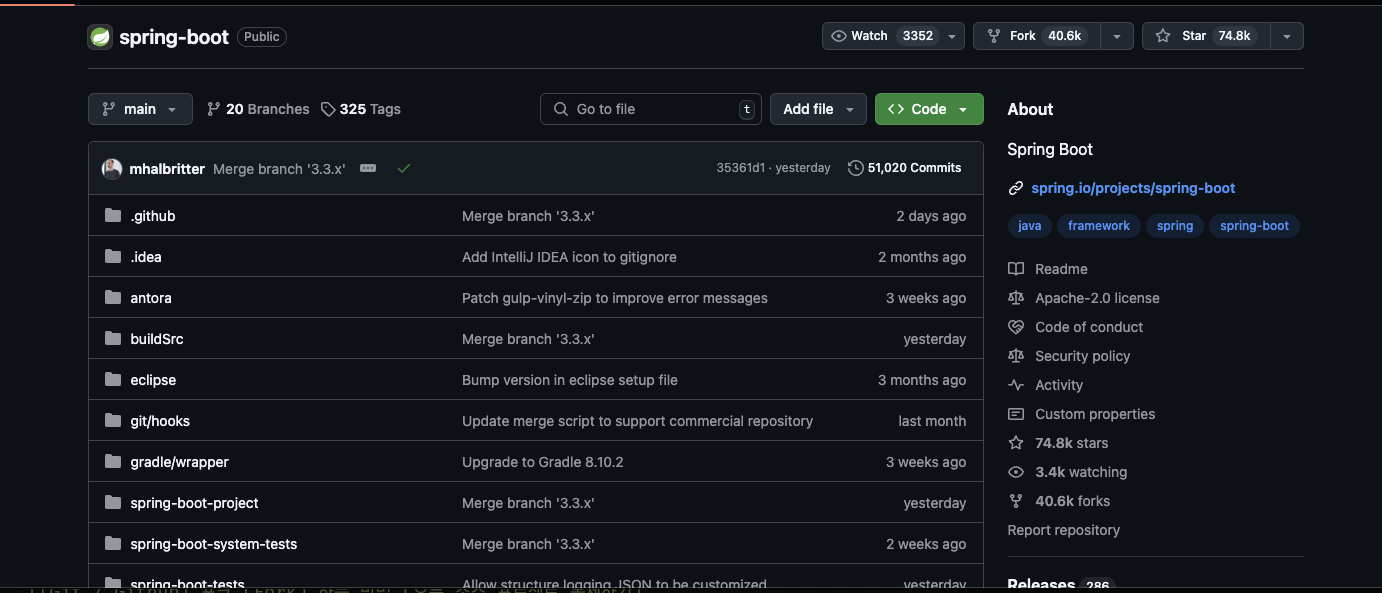Click the git/hooks folder icon

112,421
